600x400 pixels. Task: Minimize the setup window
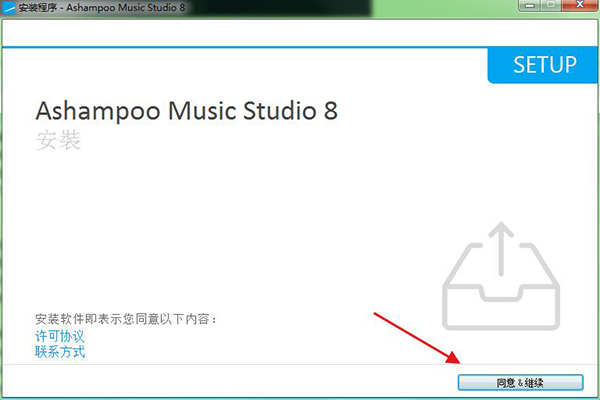[530, 5]
